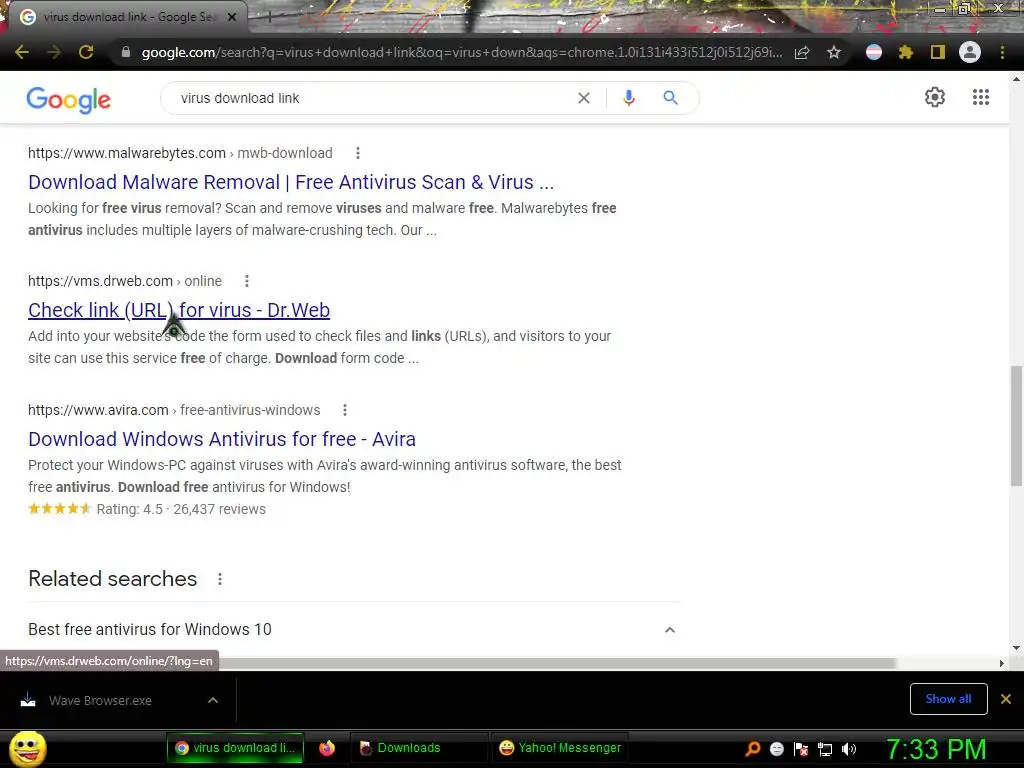Clear the search box with the X

(584, 98)
